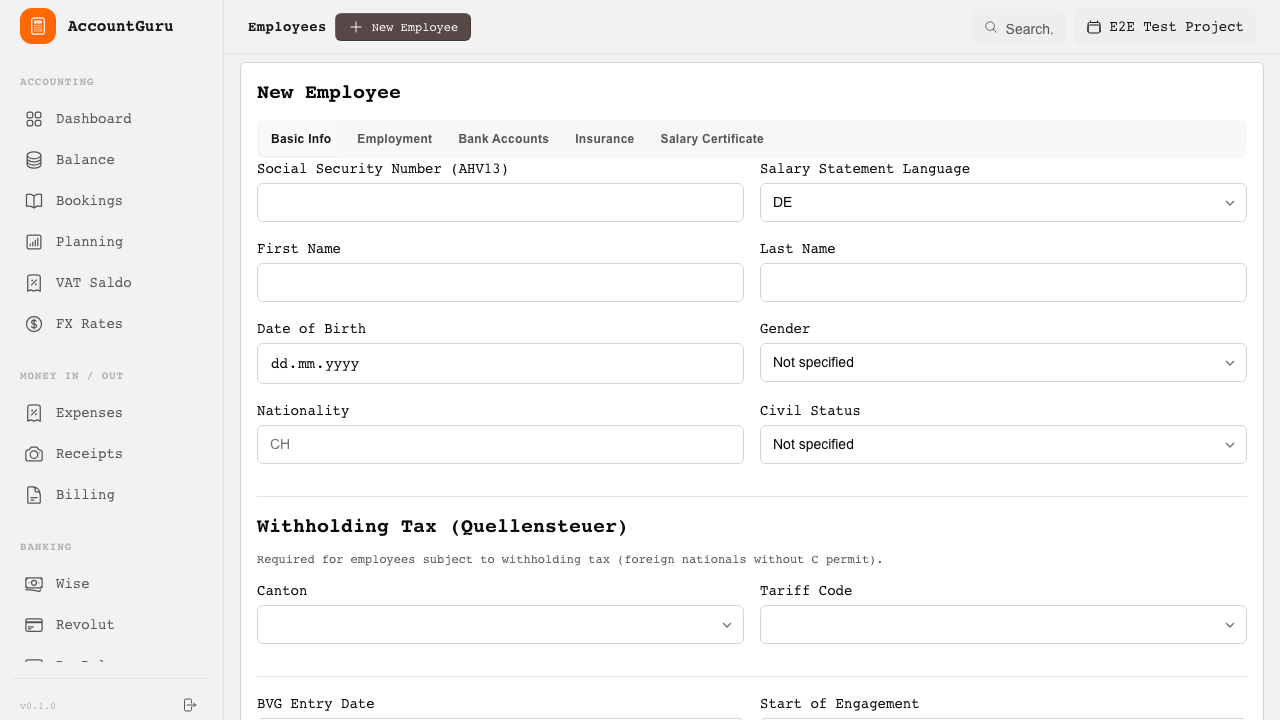View FX Rates
Viewport: 1280px width, 720px height.
tap(89, 324)
